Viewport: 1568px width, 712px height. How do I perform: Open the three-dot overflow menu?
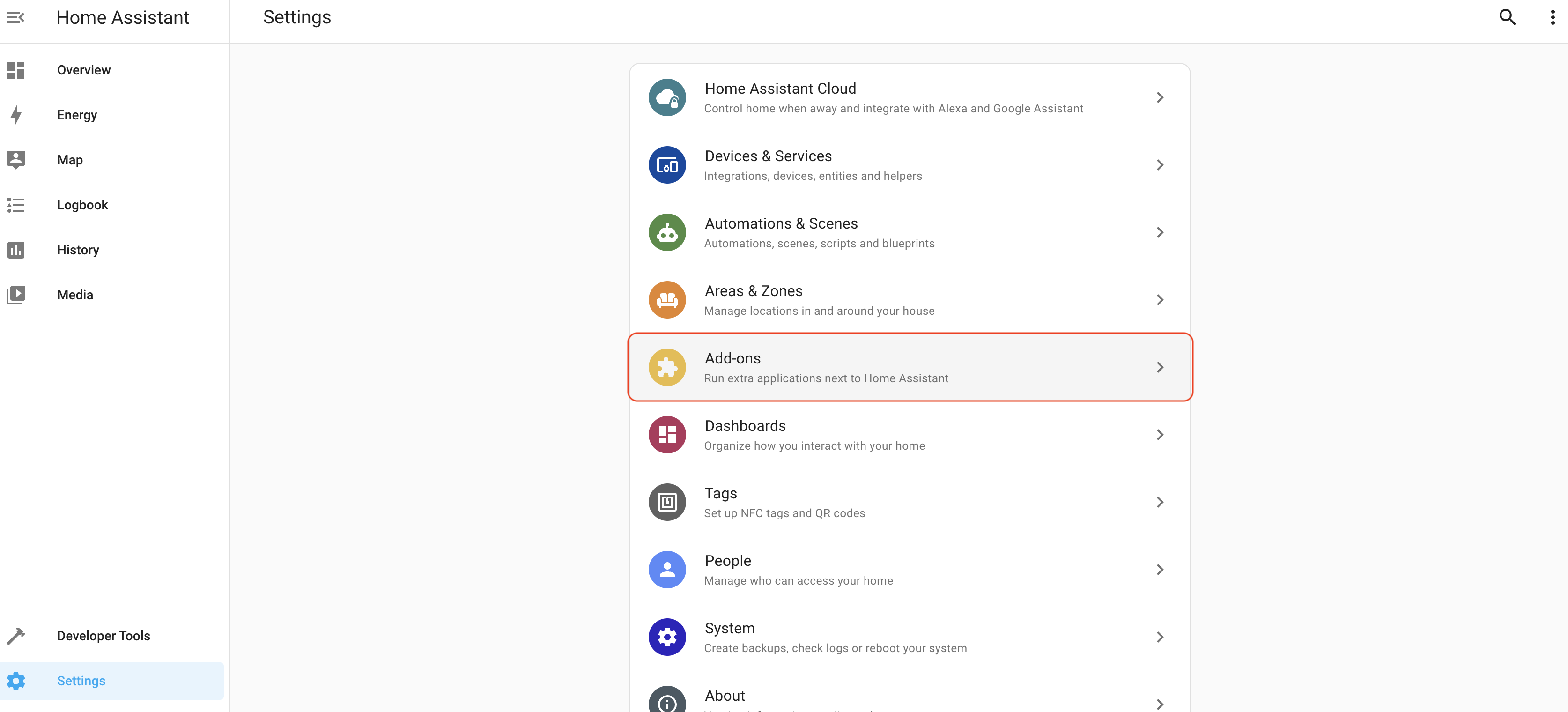tap(1552, 18)
